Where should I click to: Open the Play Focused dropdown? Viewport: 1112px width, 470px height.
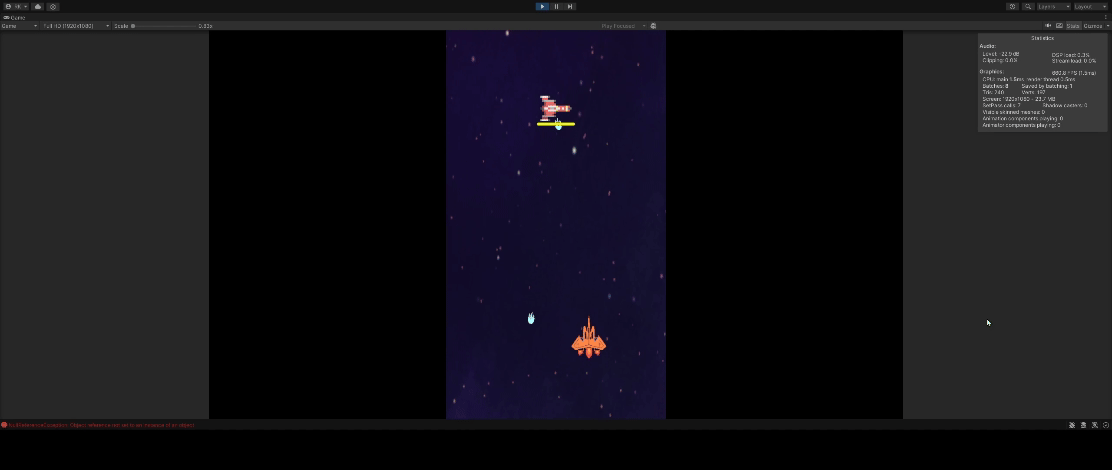622,26
